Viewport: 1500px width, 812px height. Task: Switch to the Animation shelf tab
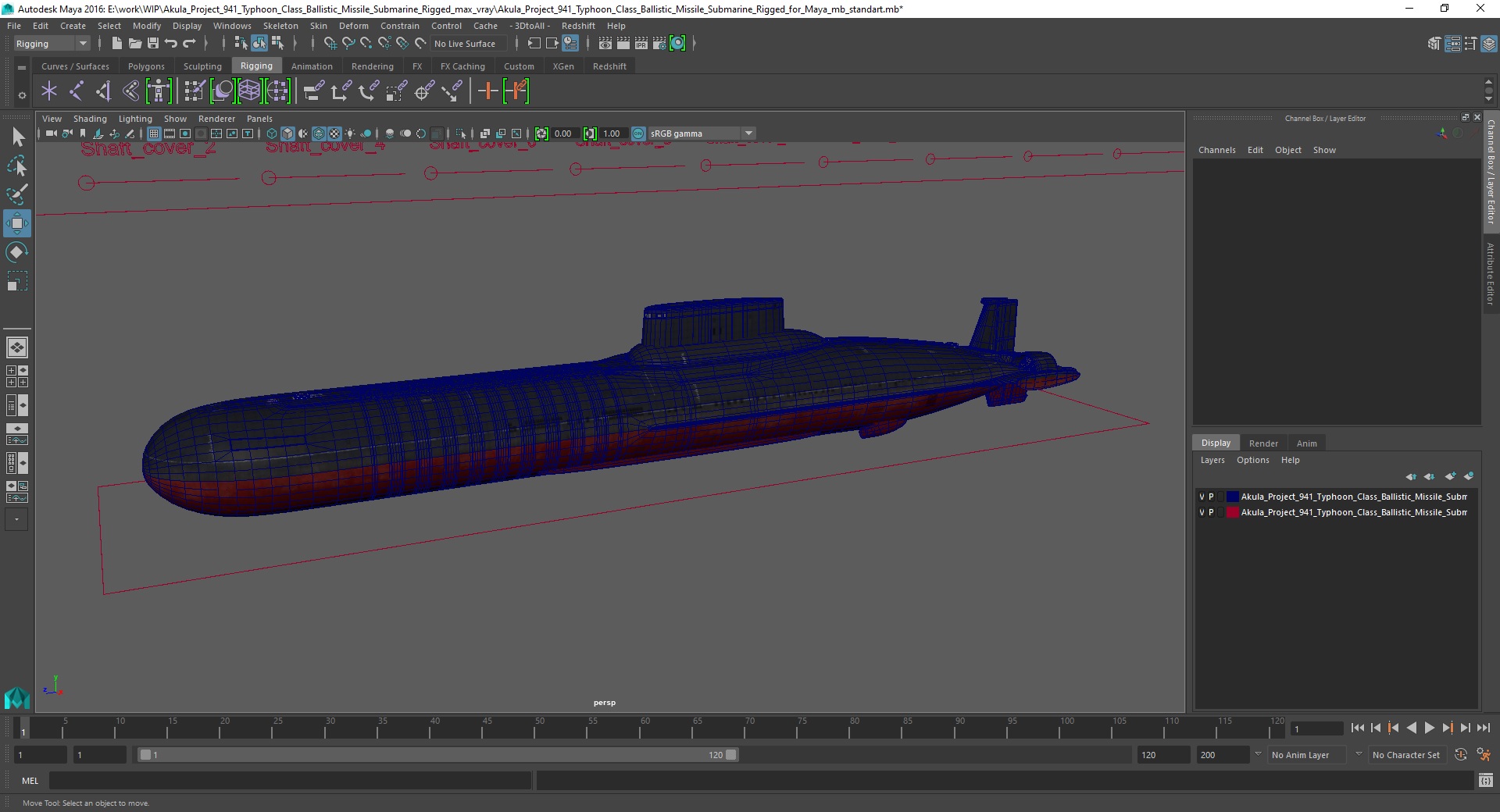(312, 66)
